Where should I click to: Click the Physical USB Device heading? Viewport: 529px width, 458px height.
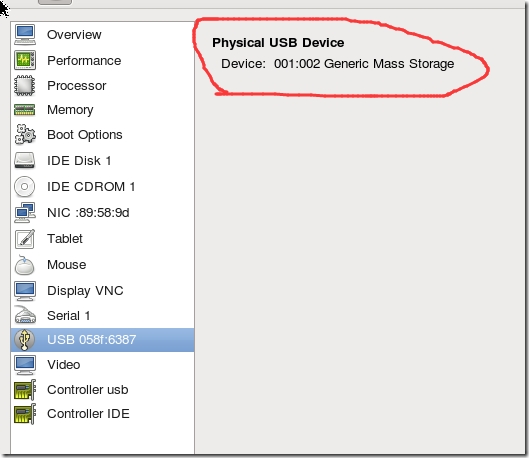[278, 43]
